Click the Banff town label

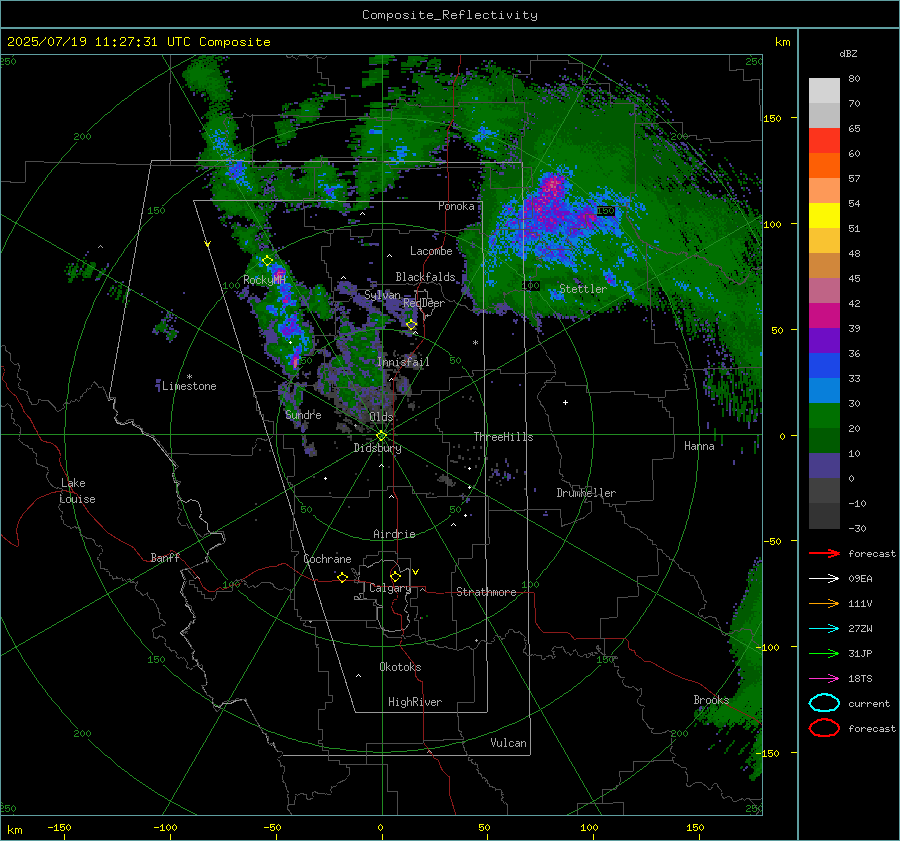[x=165, y=558]
